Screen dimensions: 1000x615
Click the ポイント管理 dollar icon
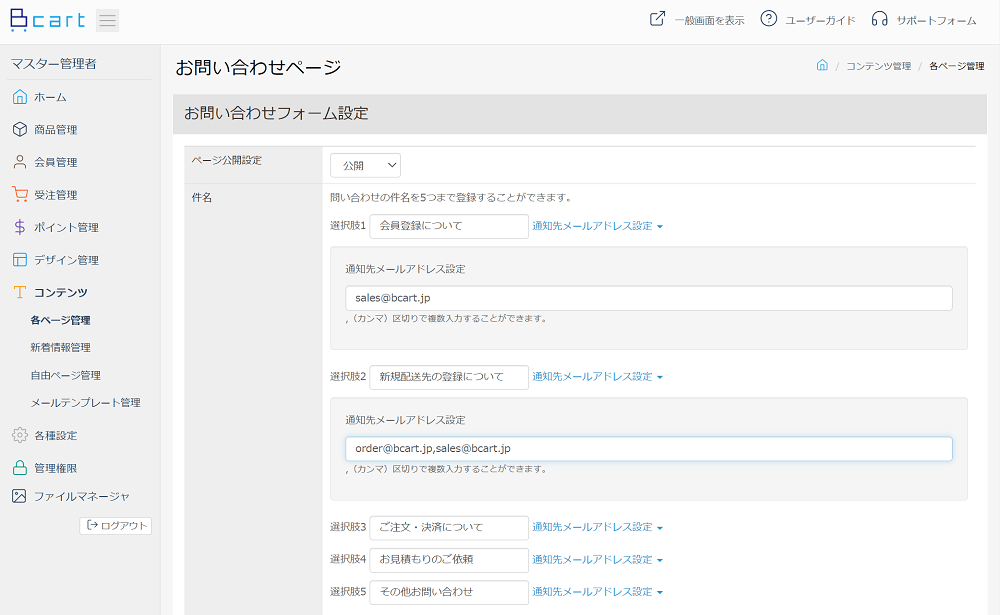click(19, 227)
